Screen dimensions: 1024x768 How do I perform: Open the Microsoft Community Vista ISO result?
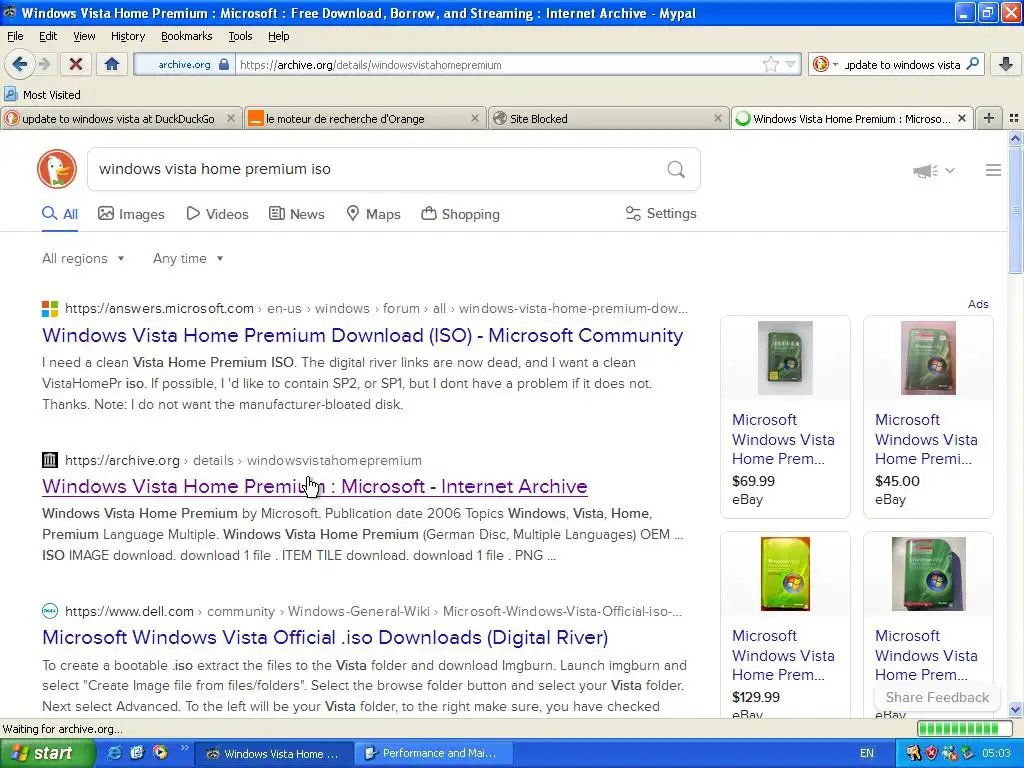click(x=362, y=335)
